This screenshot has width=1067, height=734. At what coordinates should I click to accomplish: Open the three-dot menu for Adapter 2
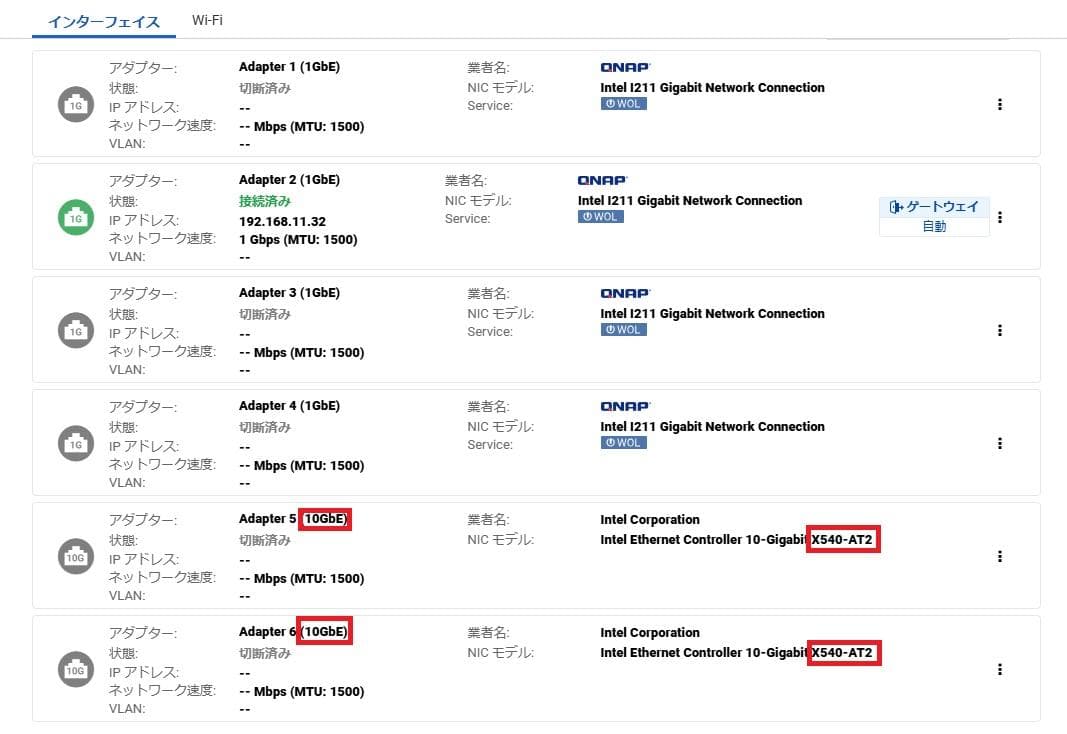999,217
